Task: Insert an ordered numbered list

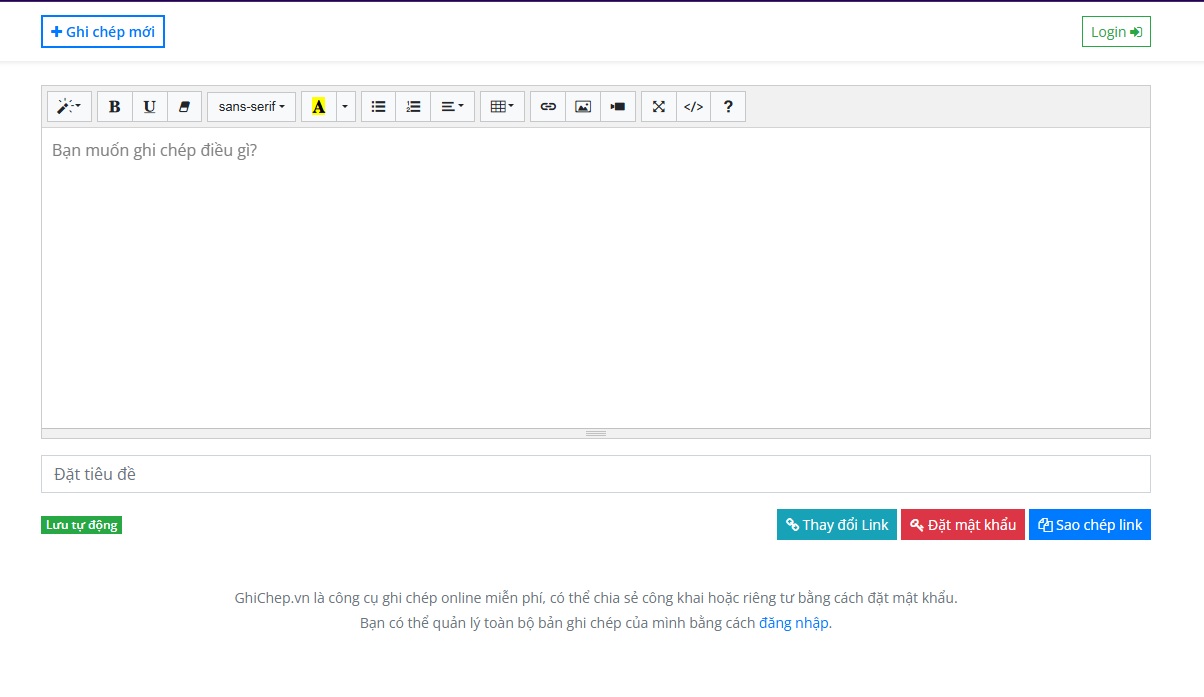Action: (414, 107)
